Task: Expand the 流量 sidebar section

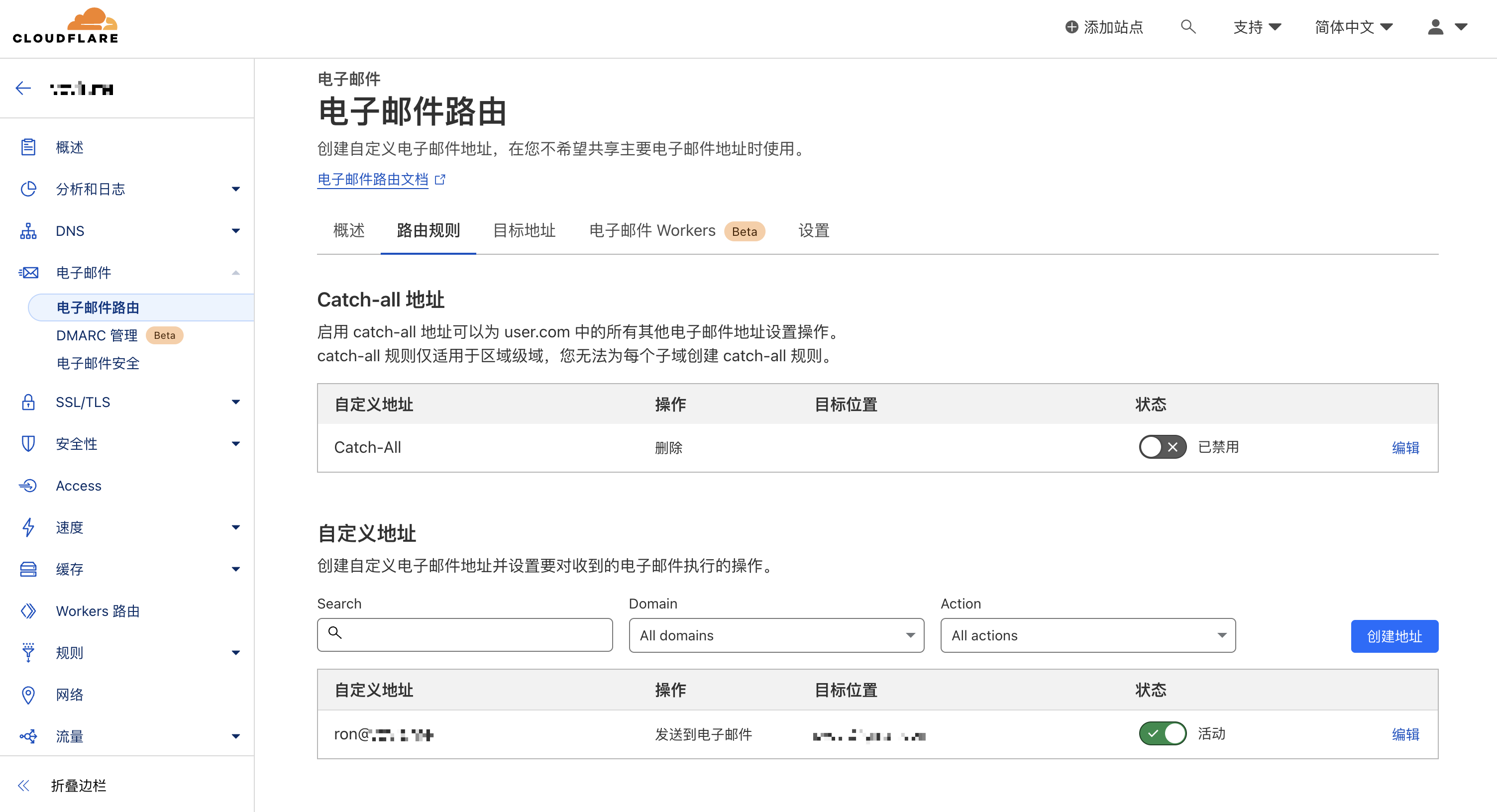Action: click(x=235, y=736)
